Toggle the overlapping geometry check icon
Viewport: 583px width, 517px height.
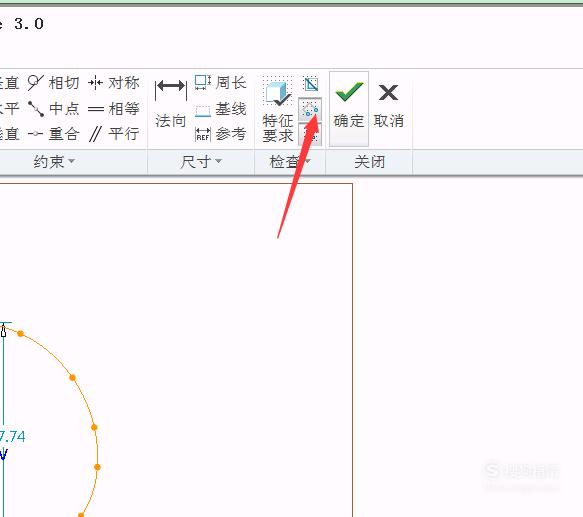(310, 135)
